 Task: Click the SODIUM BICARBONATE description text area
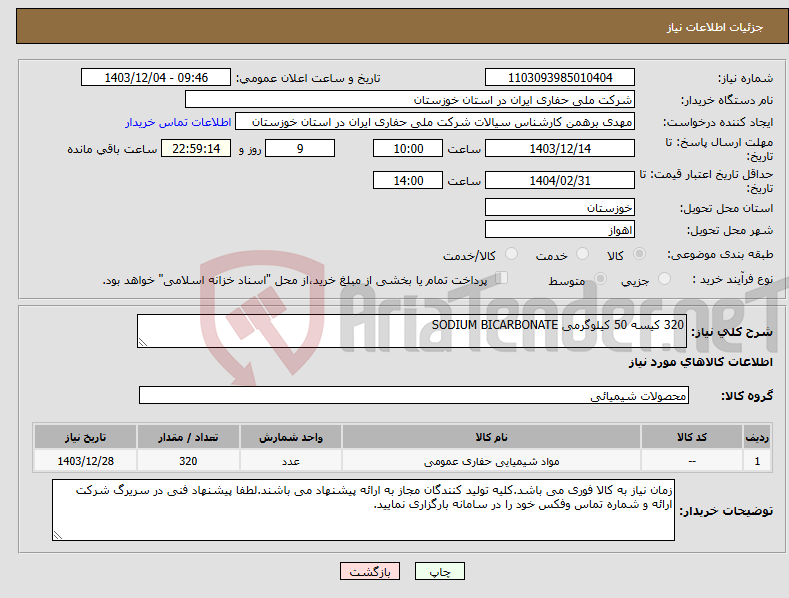pos(412,331)
